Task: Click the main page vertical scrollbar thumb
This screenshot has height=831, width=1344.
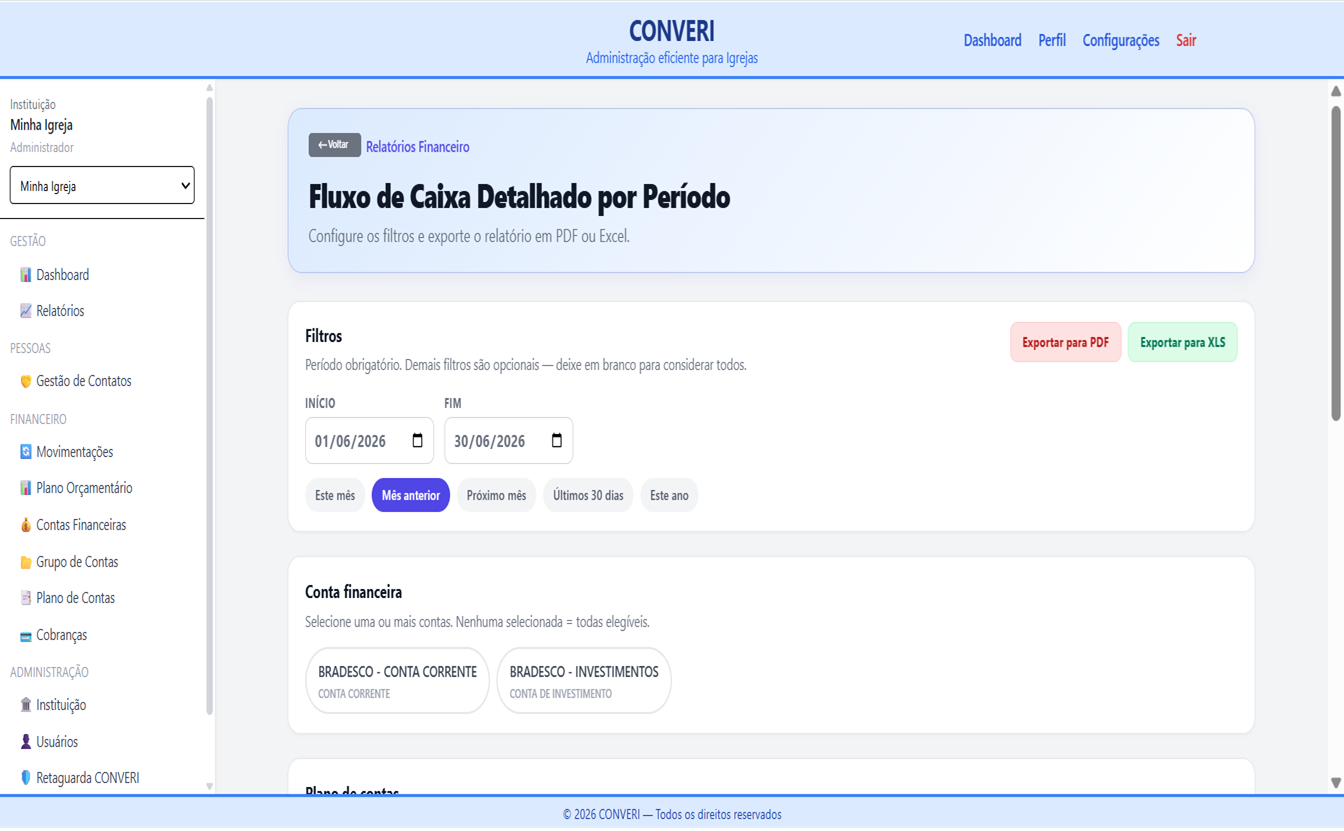Action: click(1336, 262)
